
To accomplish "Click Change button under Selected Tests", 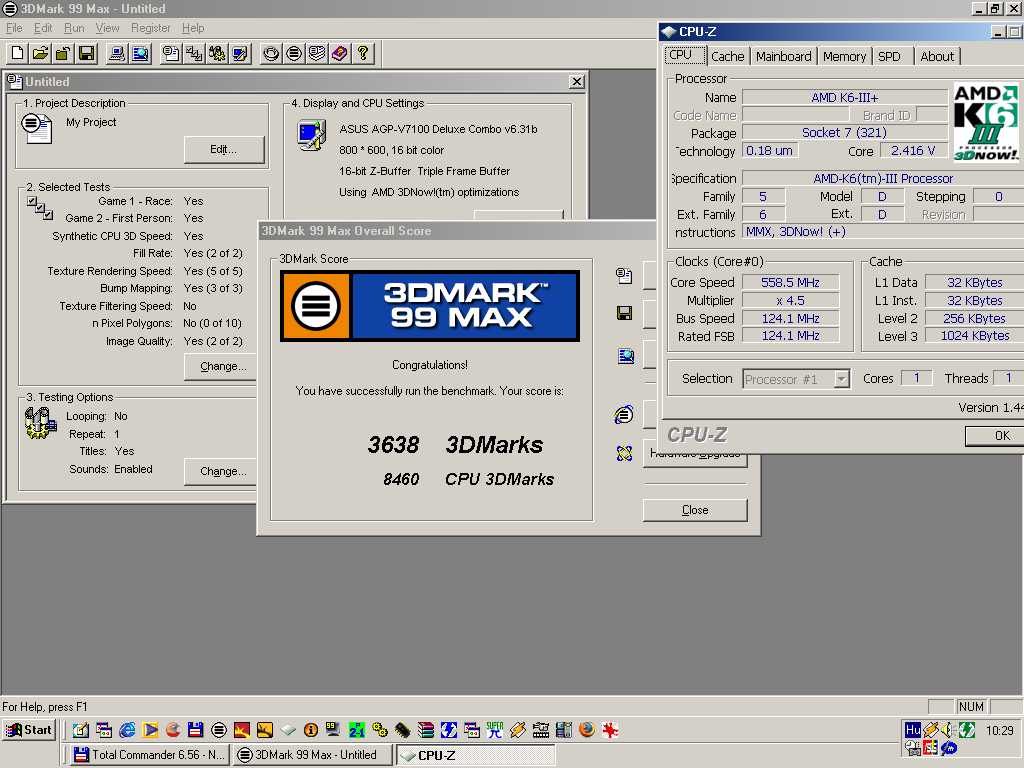I will (223, 366).
